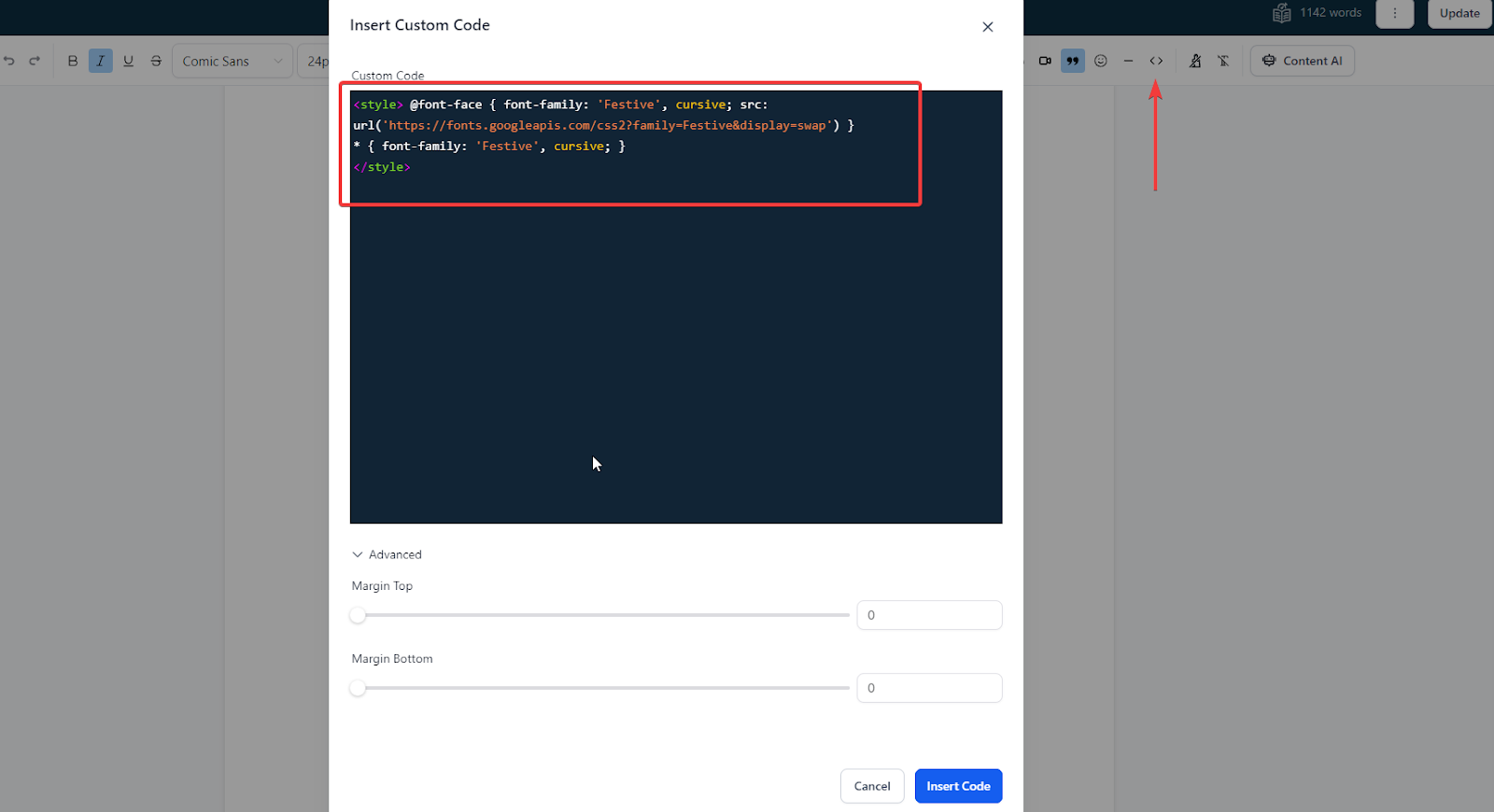Open the three-dot options menu
Viewport: 1494px width, 812px height.
(x=1395, y=13)
